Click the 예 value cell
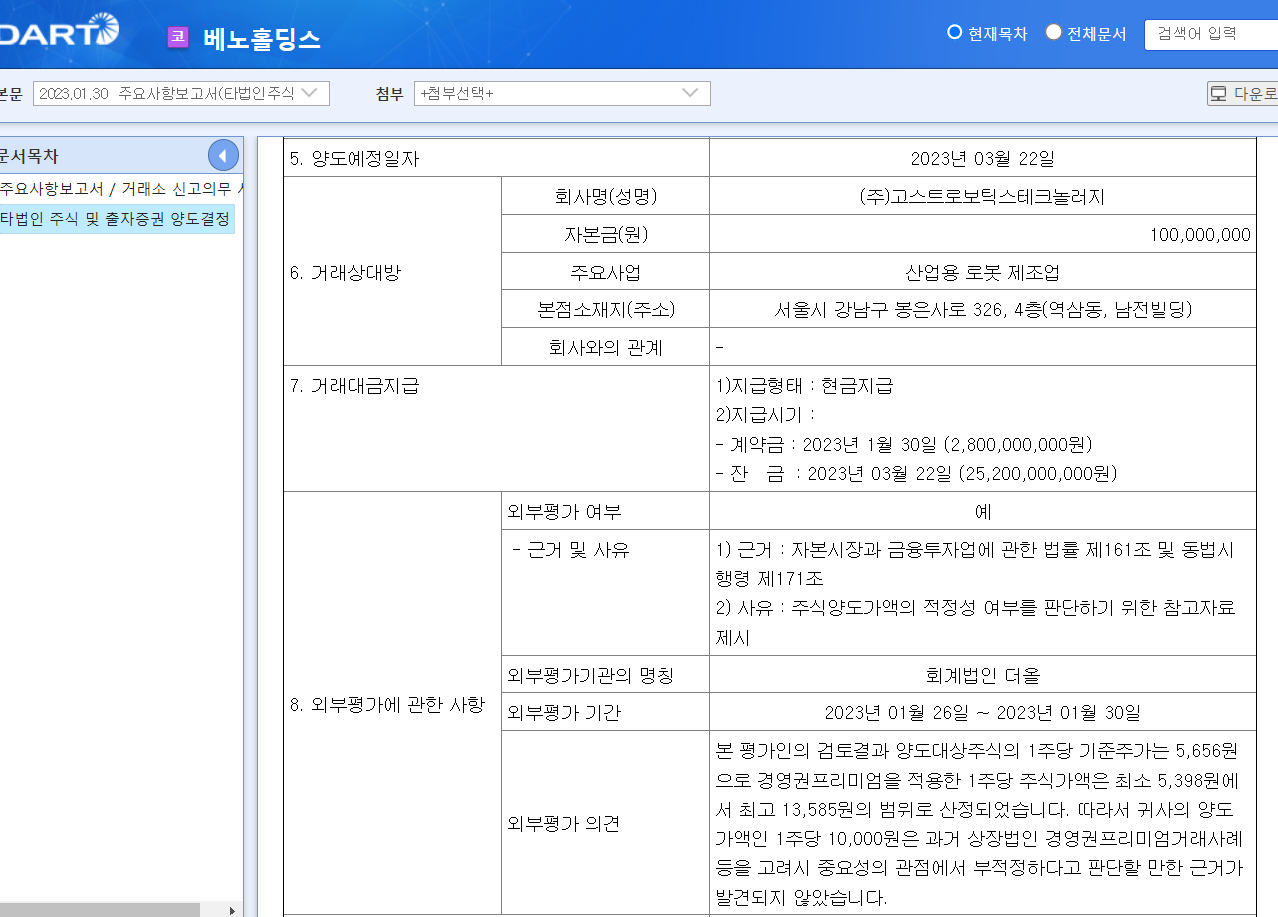Image resolution: width=1278 pixels, height=917 pixels. (x=982, y=511)
